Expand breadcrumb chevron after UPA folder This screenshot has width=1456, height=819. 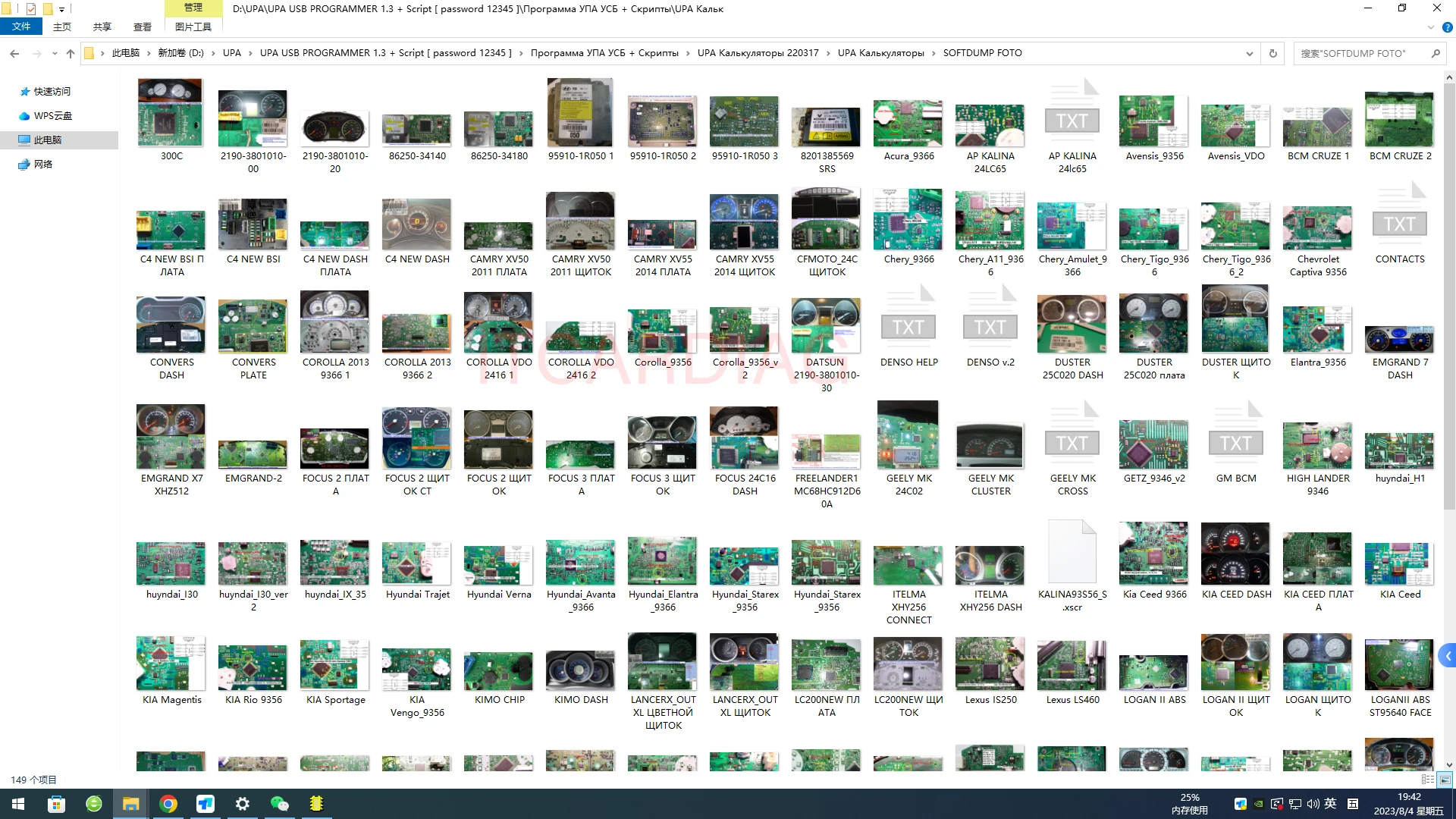[x=250, y=53]
